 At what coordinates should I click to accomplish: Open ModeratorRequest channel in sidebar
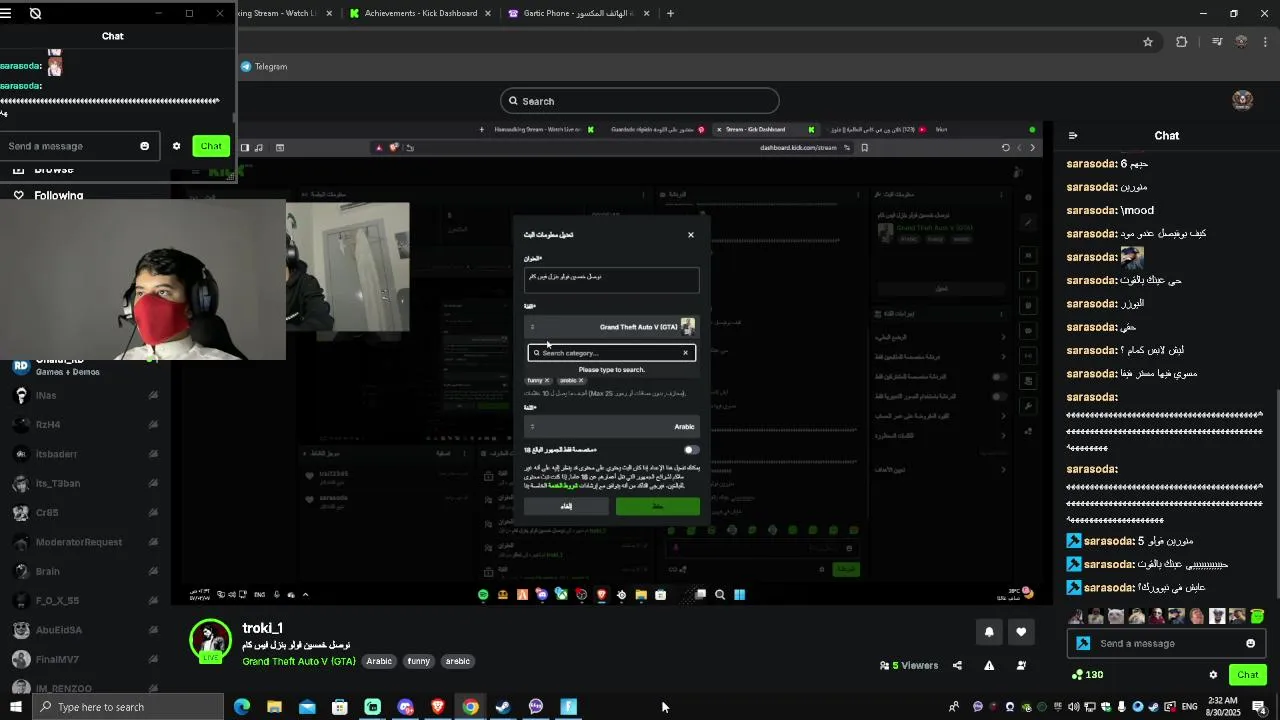coord(85,542)
